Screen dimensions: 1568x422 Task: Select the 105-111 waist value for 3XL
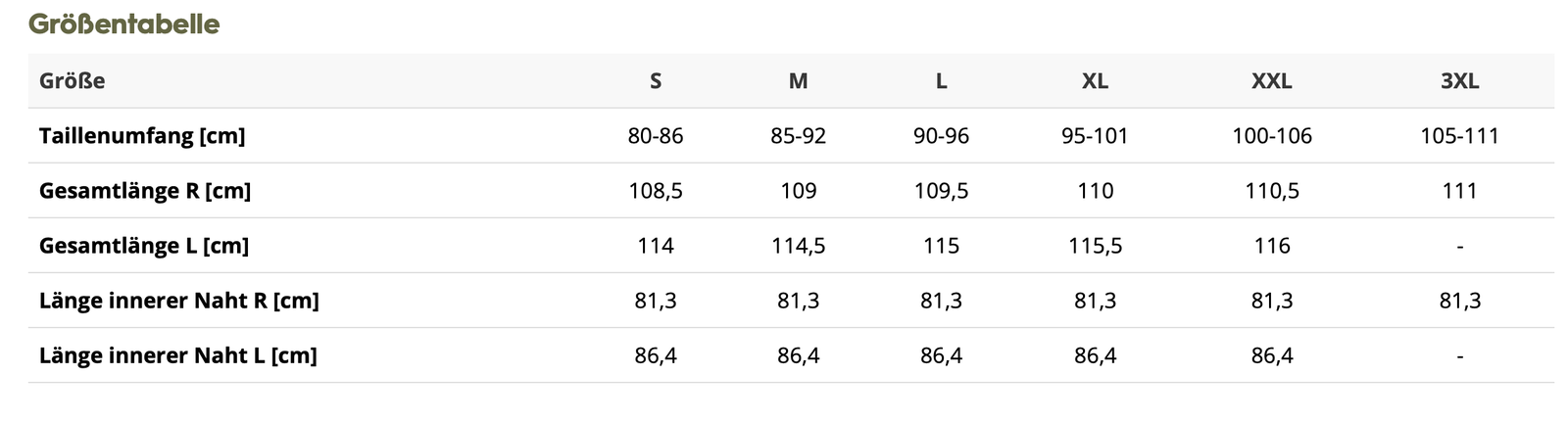point(1460,135)
